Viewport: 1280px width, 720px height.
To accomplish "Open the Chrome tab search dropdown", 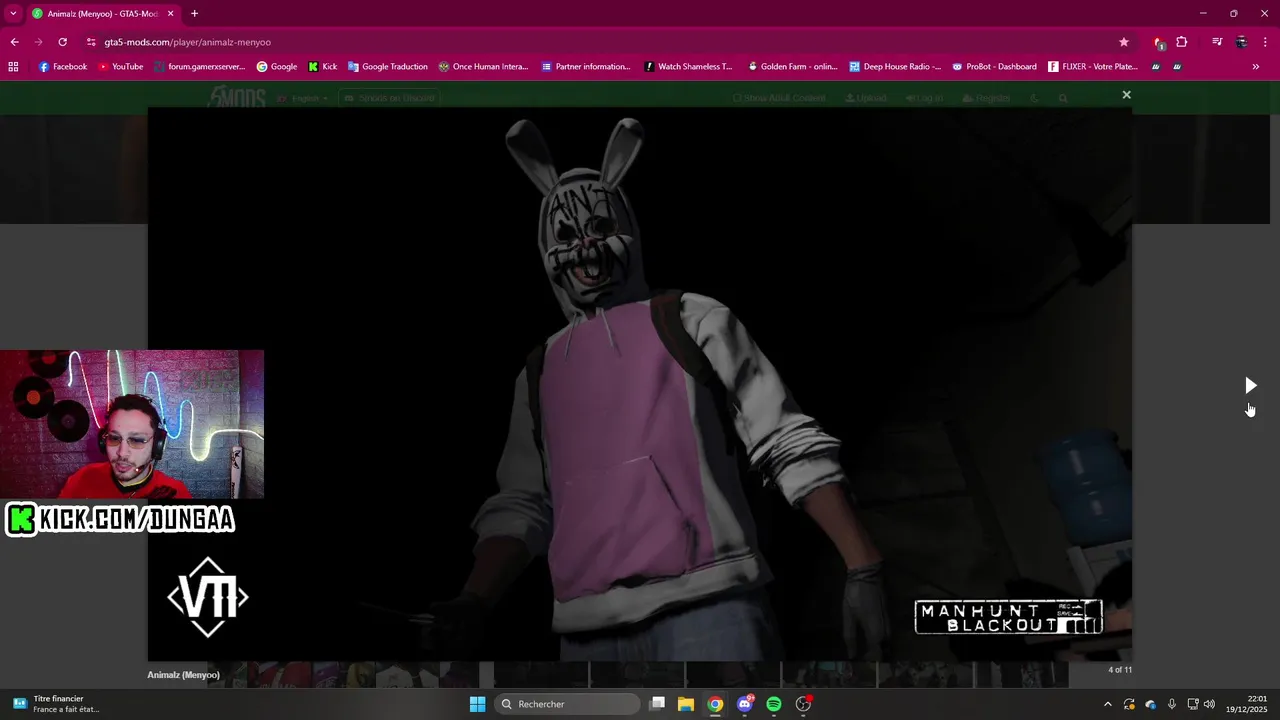I will 13,13.
